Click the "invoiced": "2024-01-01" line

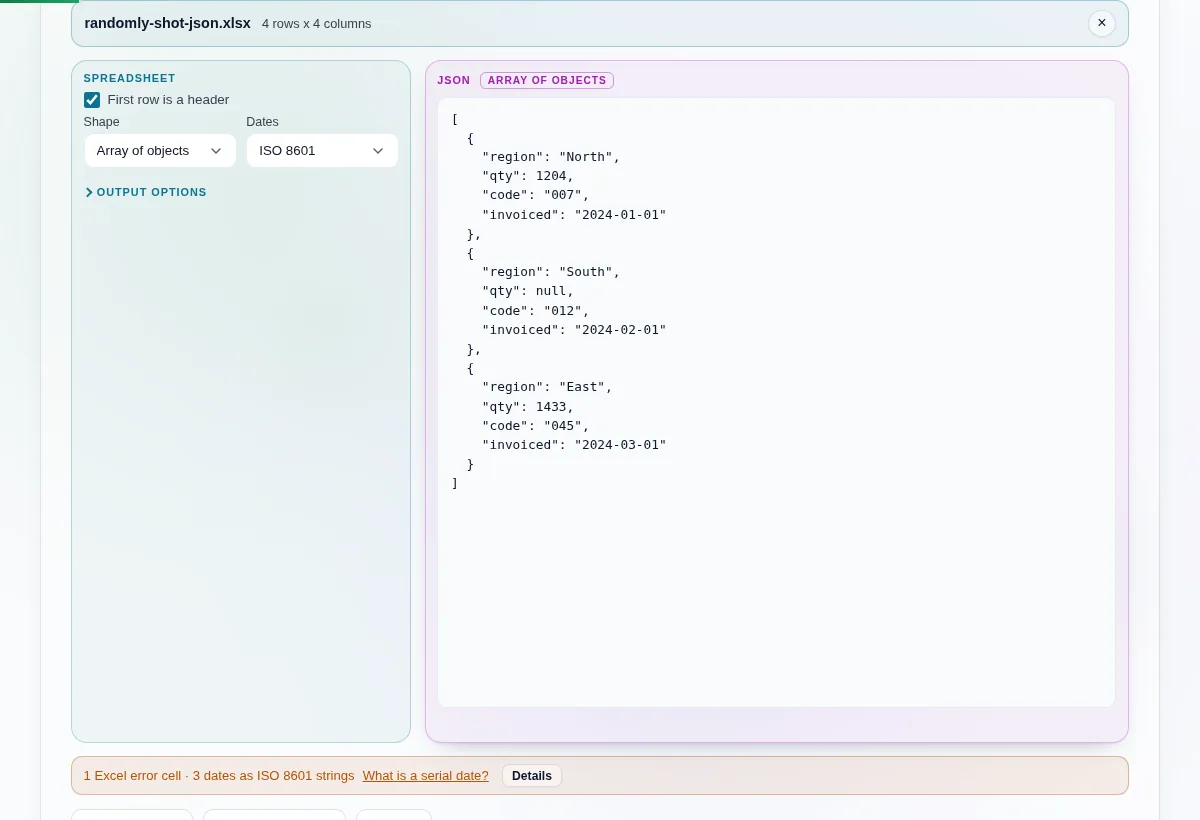[574, 215]
